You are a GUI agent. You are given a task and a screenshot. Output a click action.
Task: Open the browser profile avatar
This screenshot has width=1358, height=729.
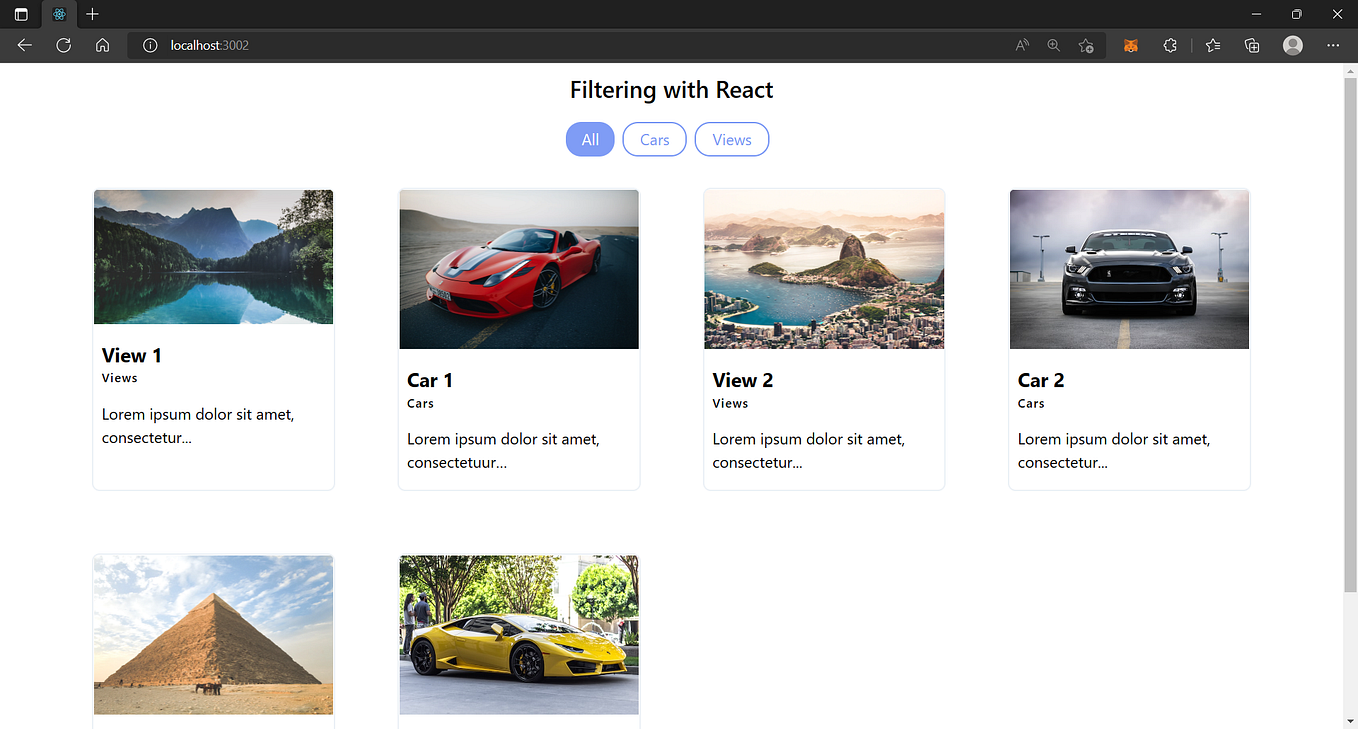(x=1292, y=45)
